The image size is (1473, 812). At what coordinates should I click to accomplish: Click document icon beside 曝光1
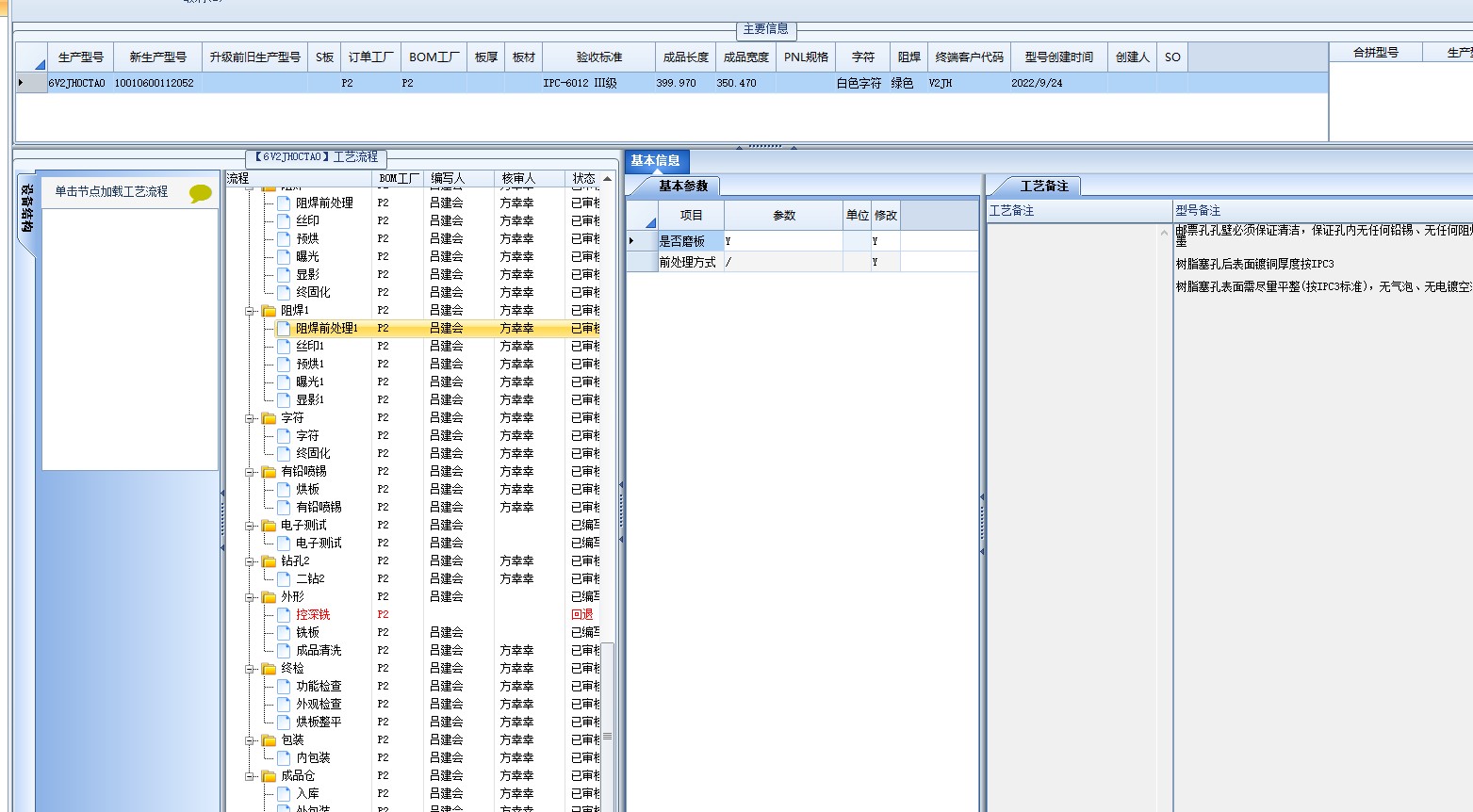[284, 382]
